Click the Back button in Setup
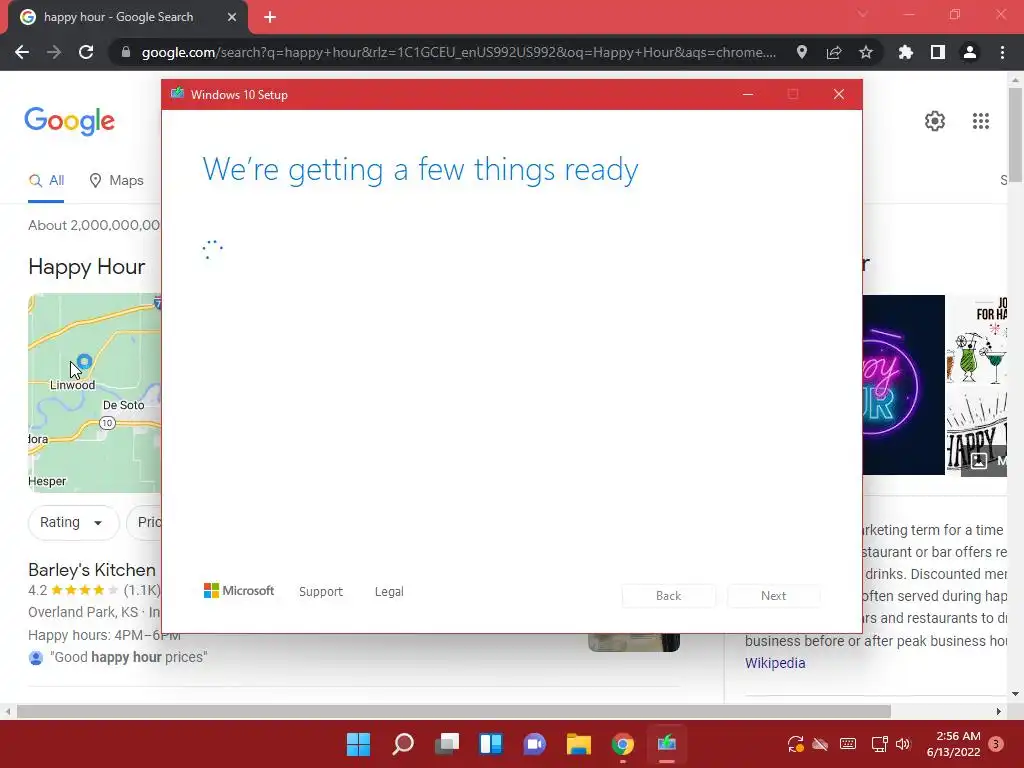 669,596
